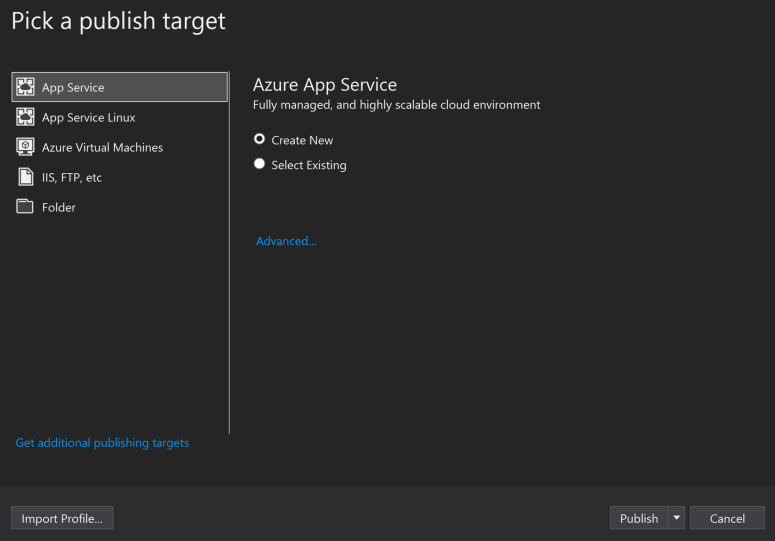The width and height of the screenshot is (775, 541).
Task: Cancel the publish dialog
Action: point(727,518)
